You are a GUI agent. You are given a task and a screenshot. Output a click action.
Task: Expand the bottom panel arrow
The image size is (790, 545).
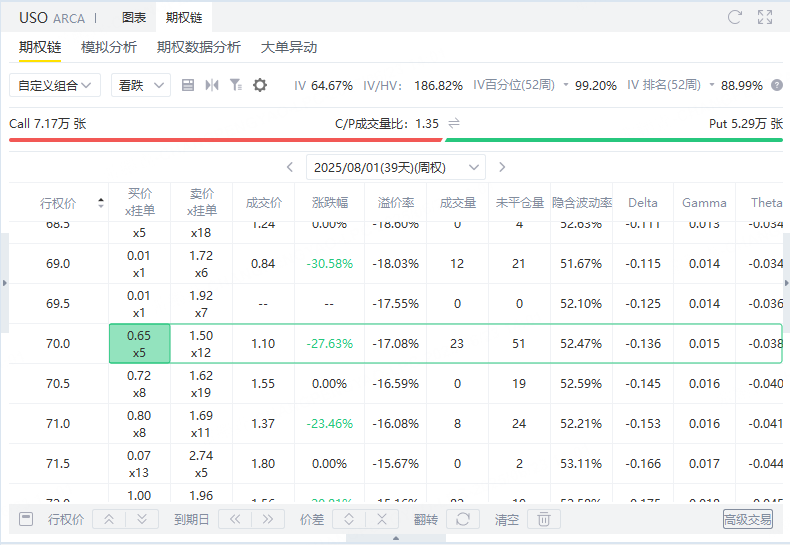[396, 538]
